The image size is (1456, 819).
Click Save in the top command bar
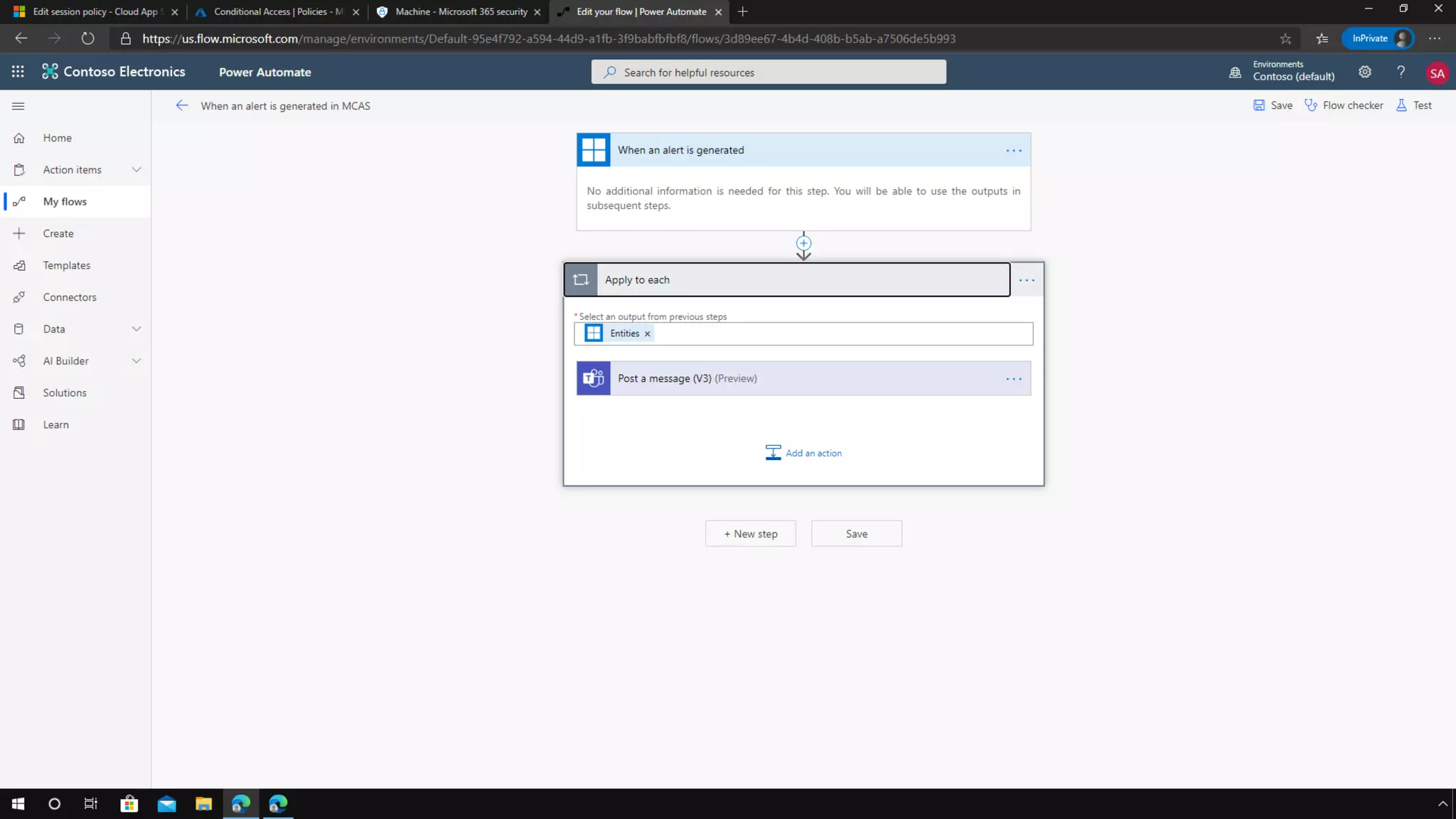1273,105
